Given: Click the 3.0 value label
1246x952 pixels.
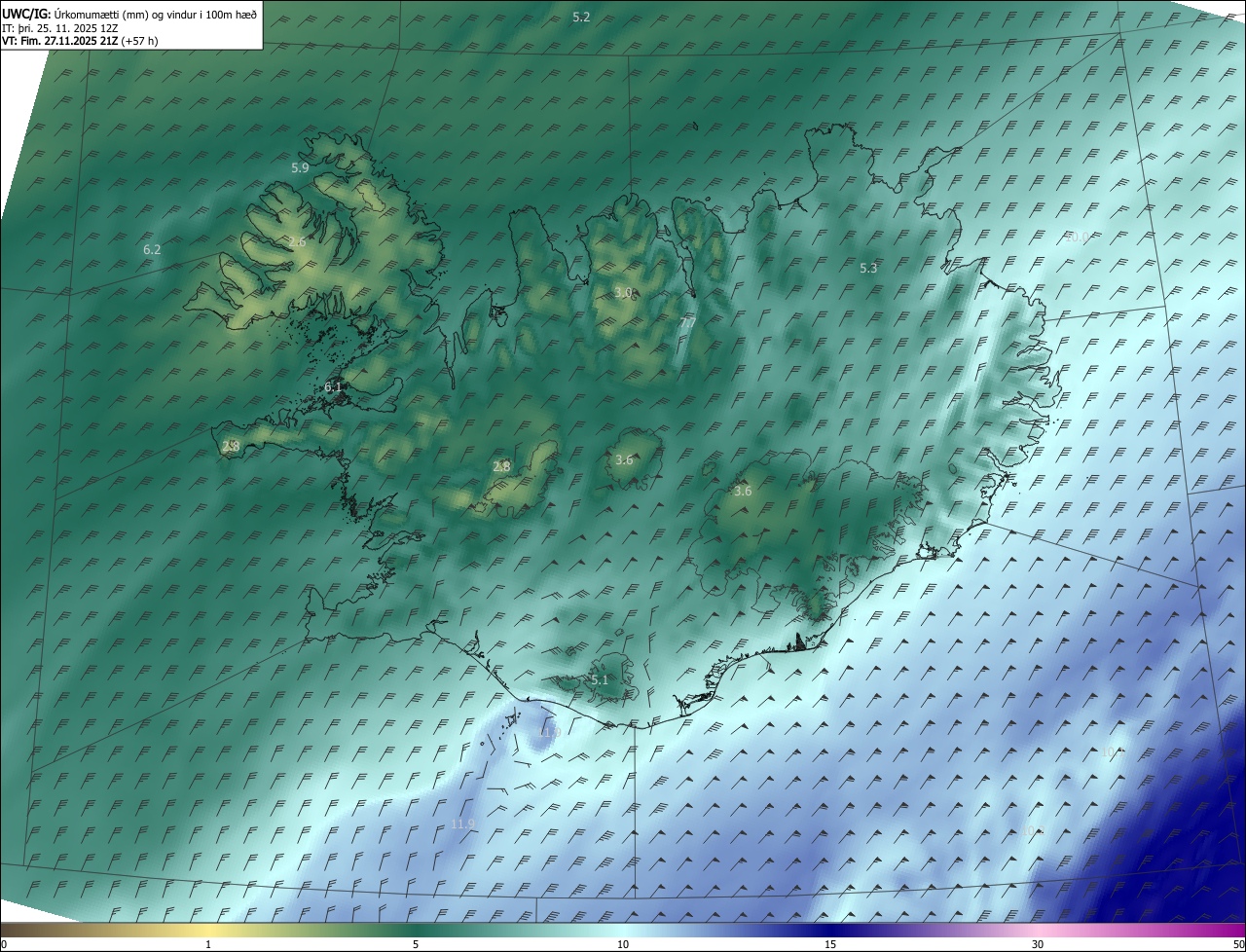Looking at the screenshot, I should [x=624, y=292].
